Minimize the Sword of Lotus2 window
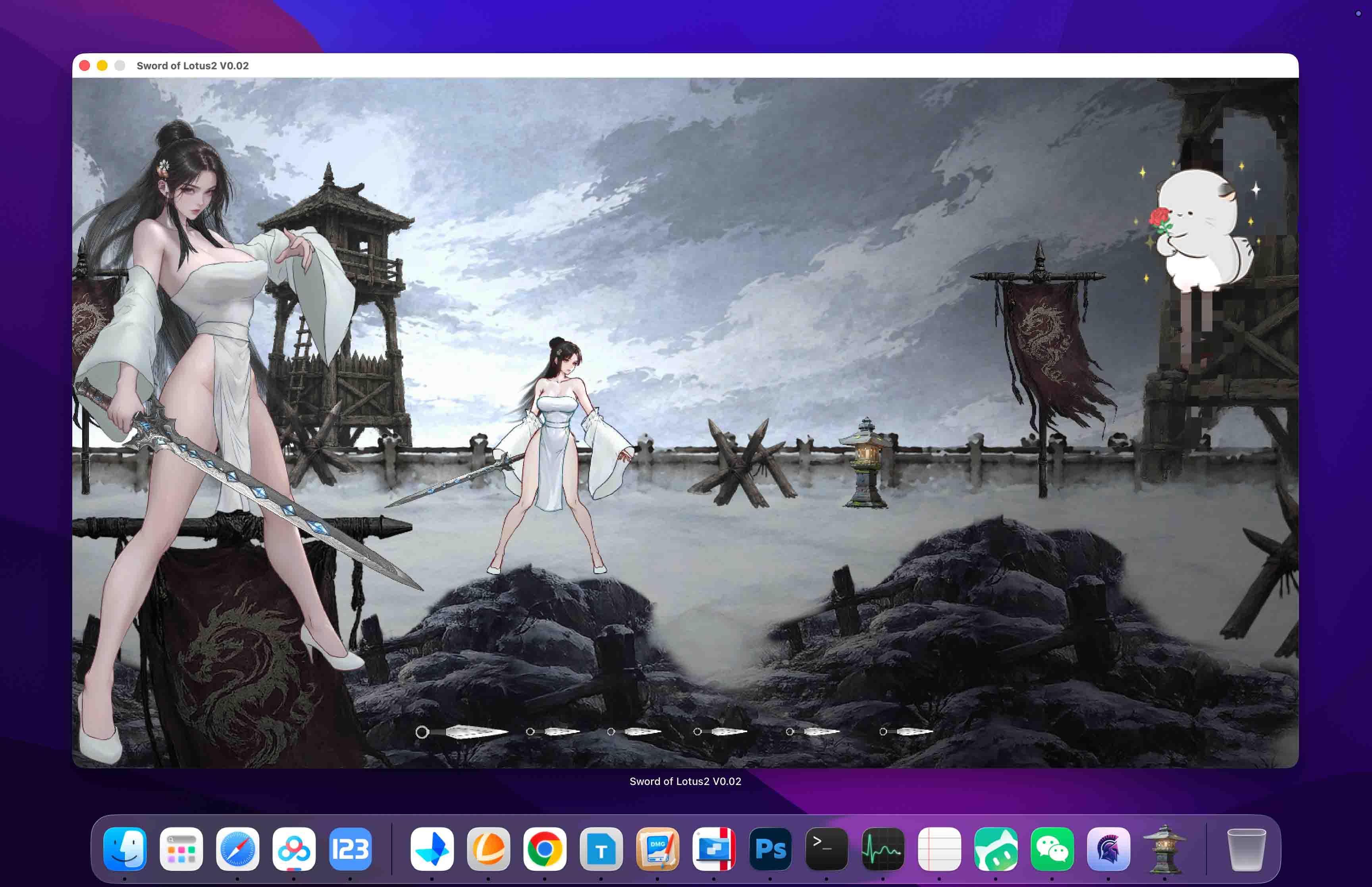Viewport: 1372px width, 887px height. point(102,66)
